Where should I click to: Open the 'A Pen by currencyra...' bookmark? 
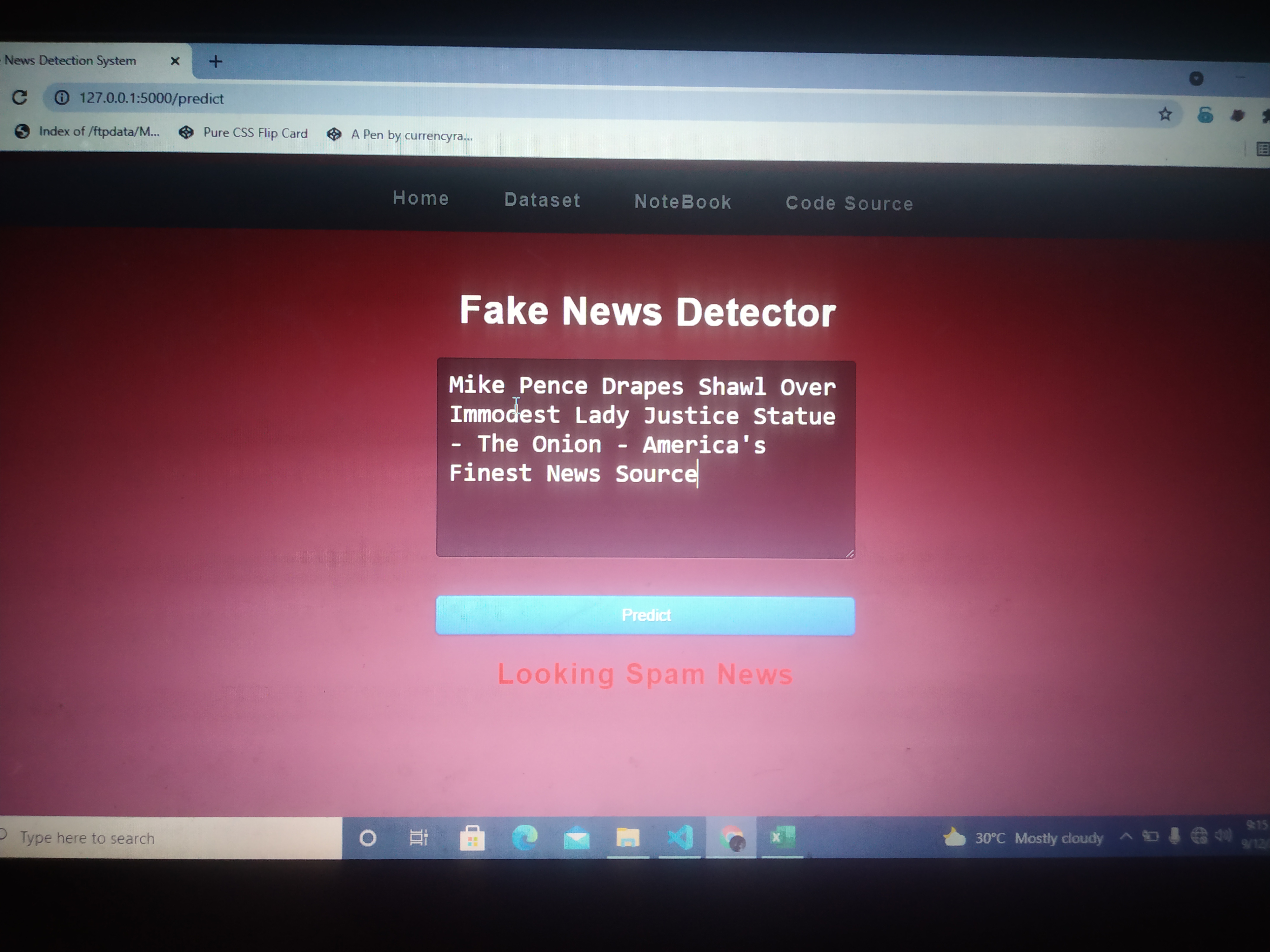point(402,135)
